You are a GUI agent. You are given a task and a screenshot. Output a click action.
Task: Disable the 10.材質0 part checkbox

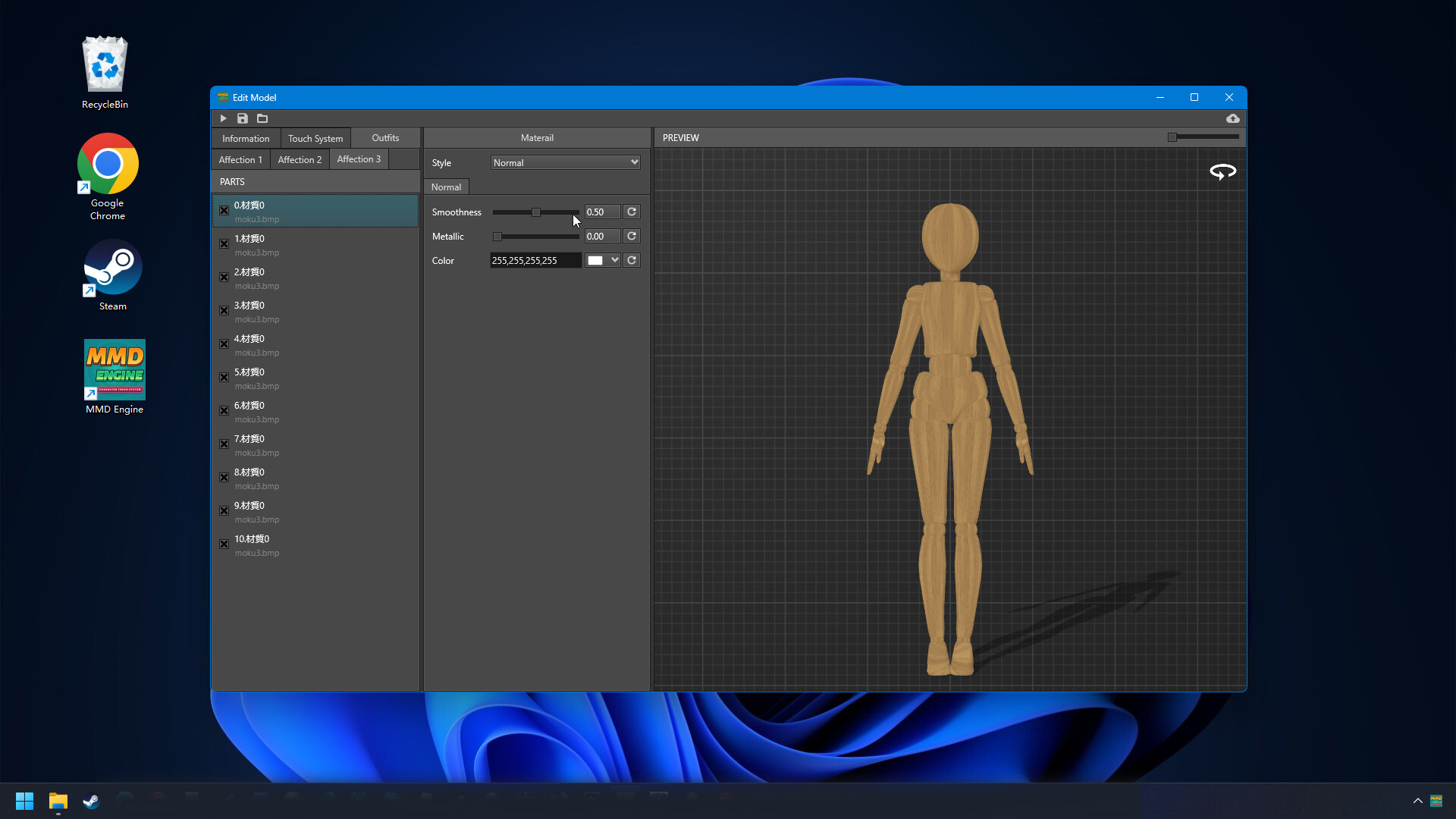point(224,544)
